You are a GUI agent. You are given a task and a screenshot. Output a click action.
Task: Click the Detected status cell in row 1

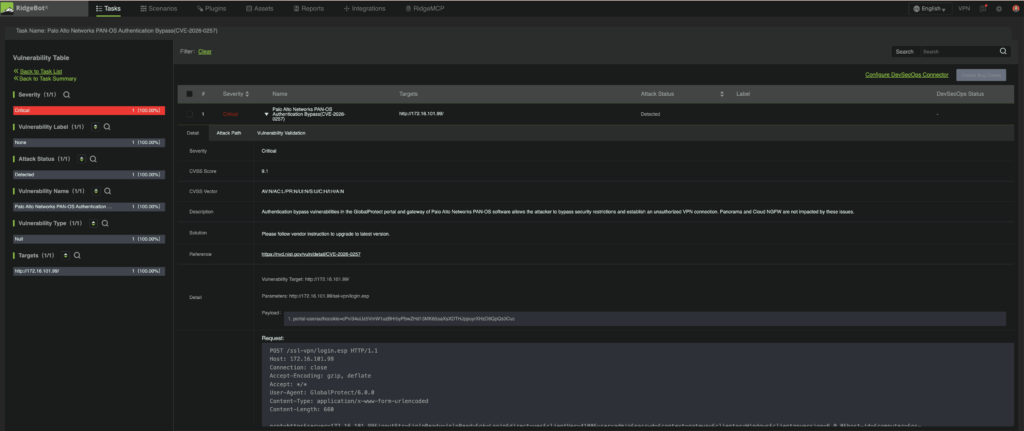(x=650, y=114)
